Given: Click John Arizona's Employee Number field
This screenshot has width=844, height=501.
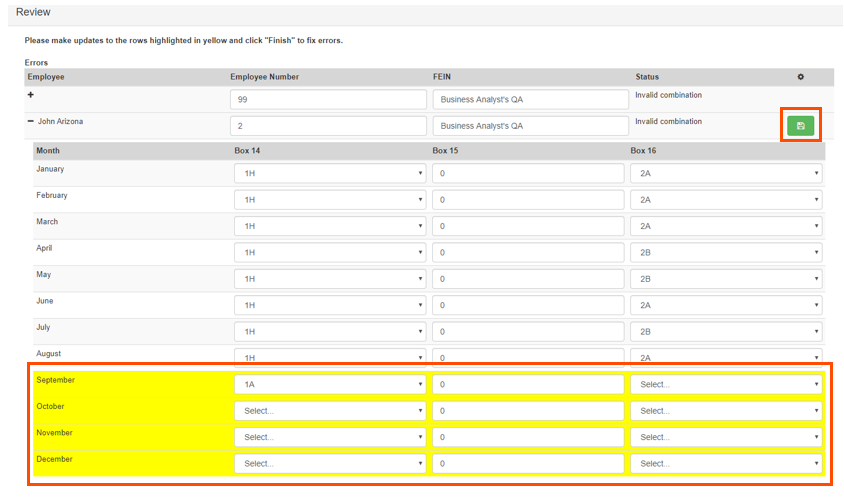Looking at the screenshot, I should point(328,126).
